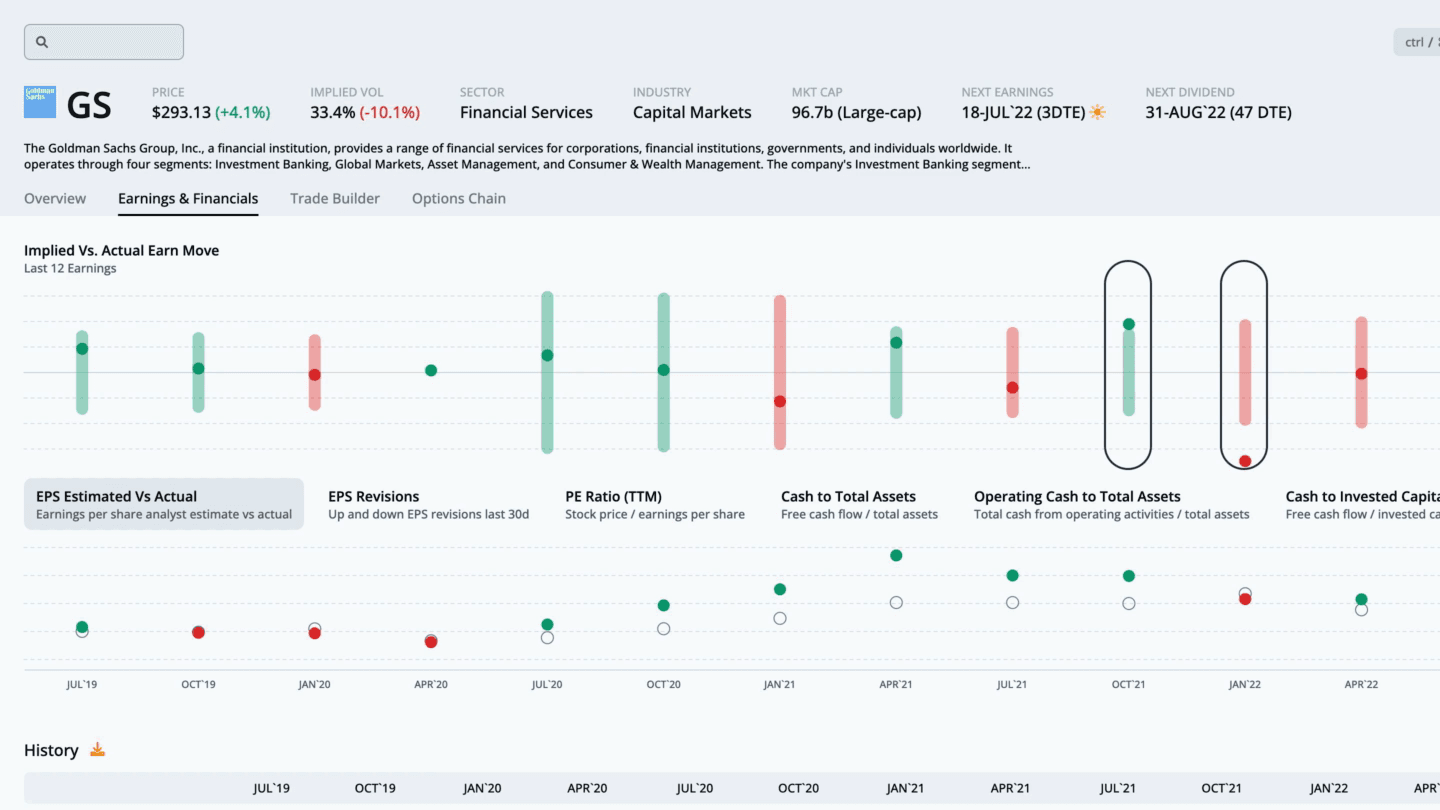Image resolution: width=1440 pixels, height=810 pixels.
Task: Click the market cap value 96.7b (Large-cap)
Action: click(x=856, y=112)
